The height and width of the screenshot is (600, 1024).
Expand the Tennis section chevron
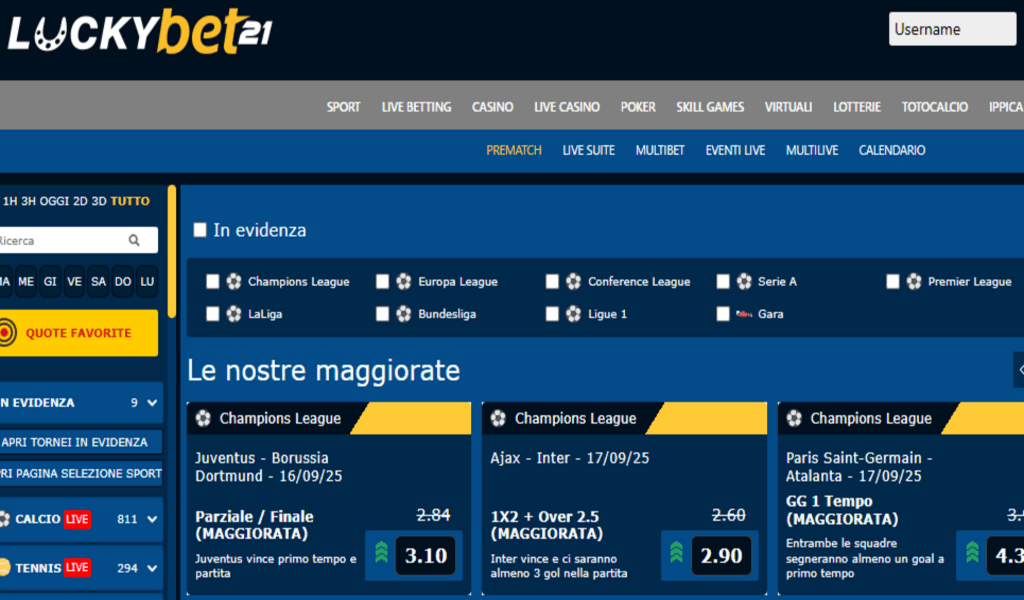(x=152, y=568)
